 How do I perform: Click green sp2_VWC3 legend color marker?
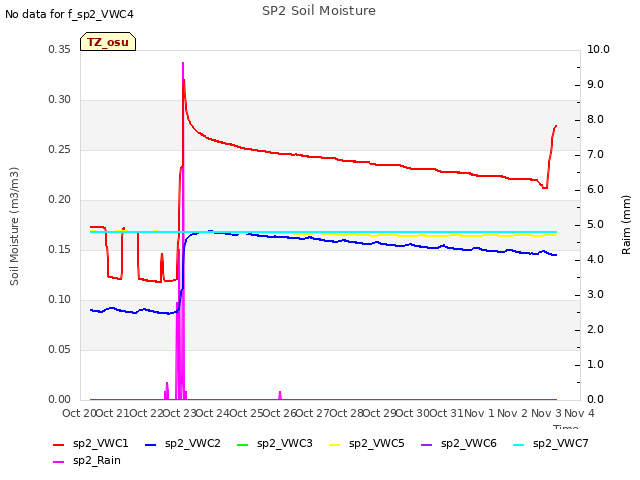tap(243, 444)
